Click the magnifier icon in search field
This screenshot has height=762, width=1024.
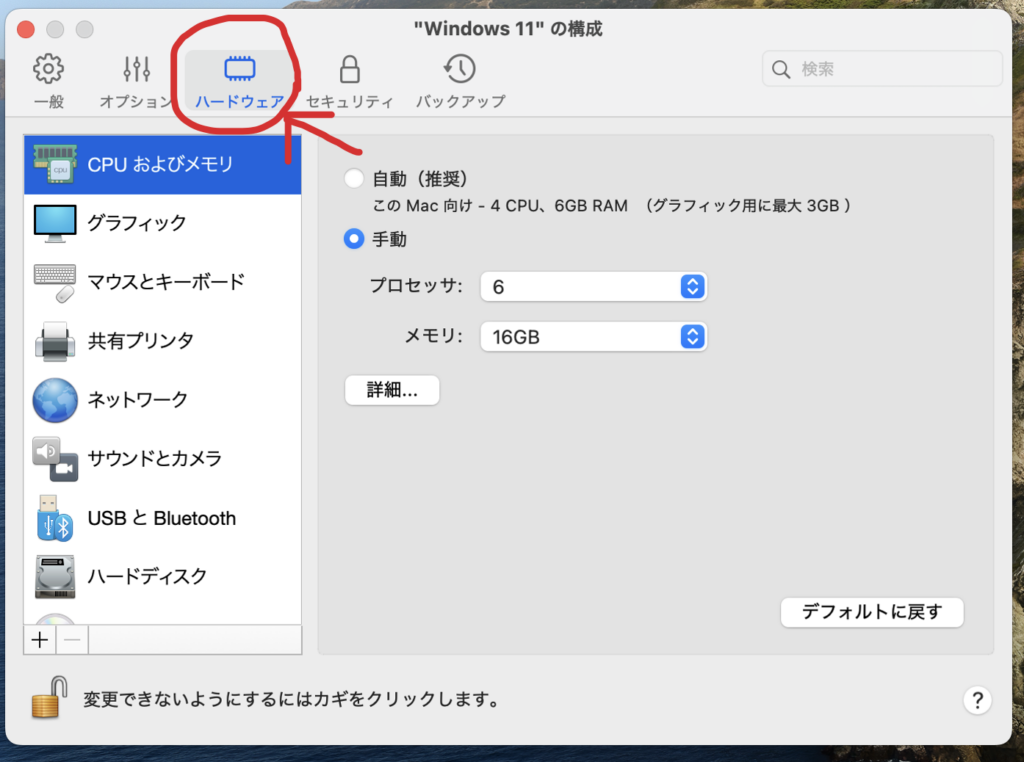[781, 69]
